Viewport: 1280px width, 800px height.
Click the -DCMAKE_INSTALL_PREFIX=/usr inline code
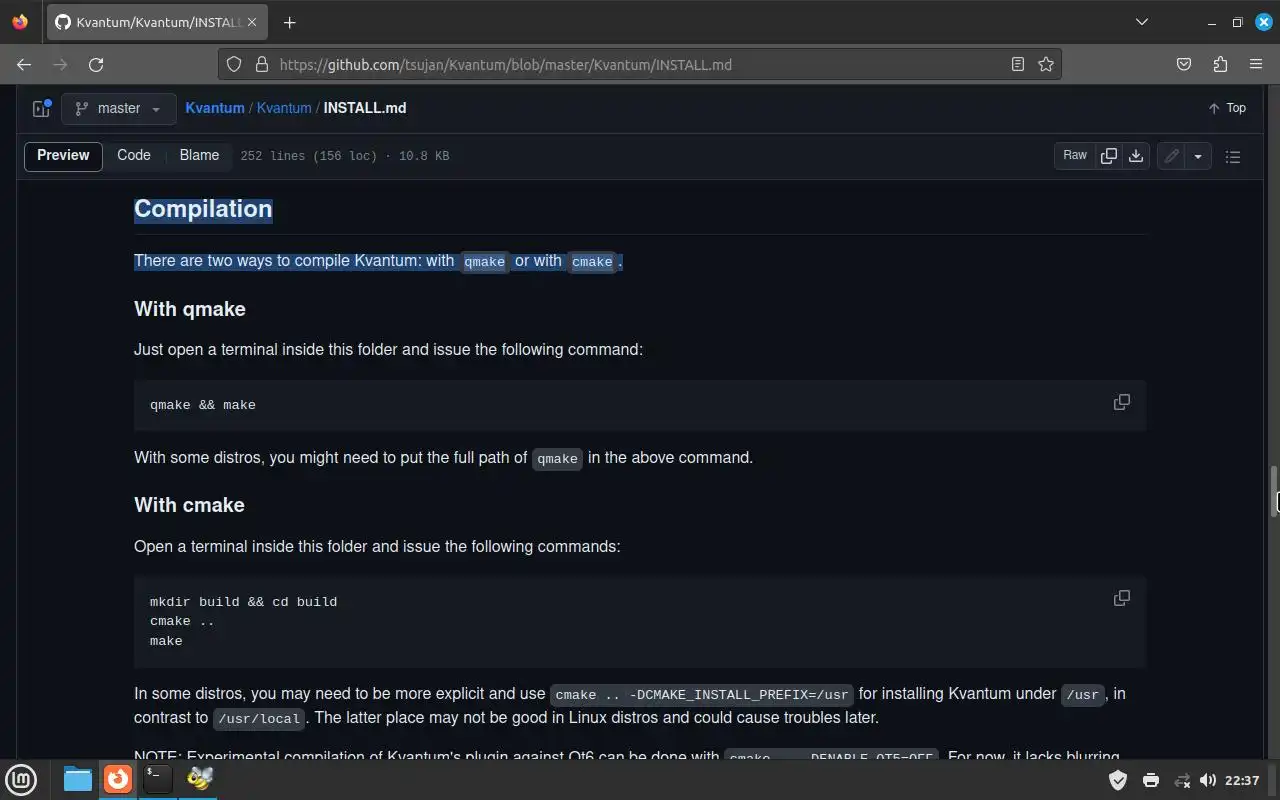[702, 694]
